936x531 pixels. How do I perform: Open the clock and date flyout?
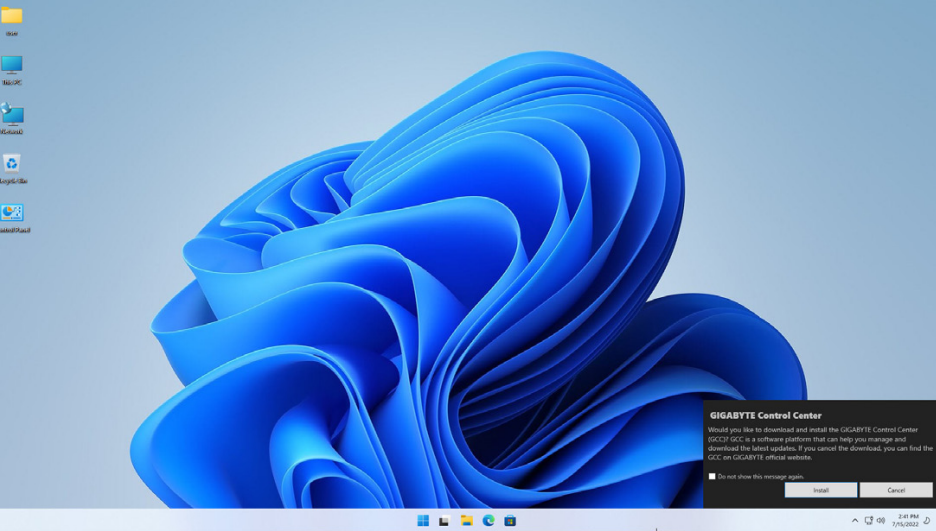coord(907,520)
